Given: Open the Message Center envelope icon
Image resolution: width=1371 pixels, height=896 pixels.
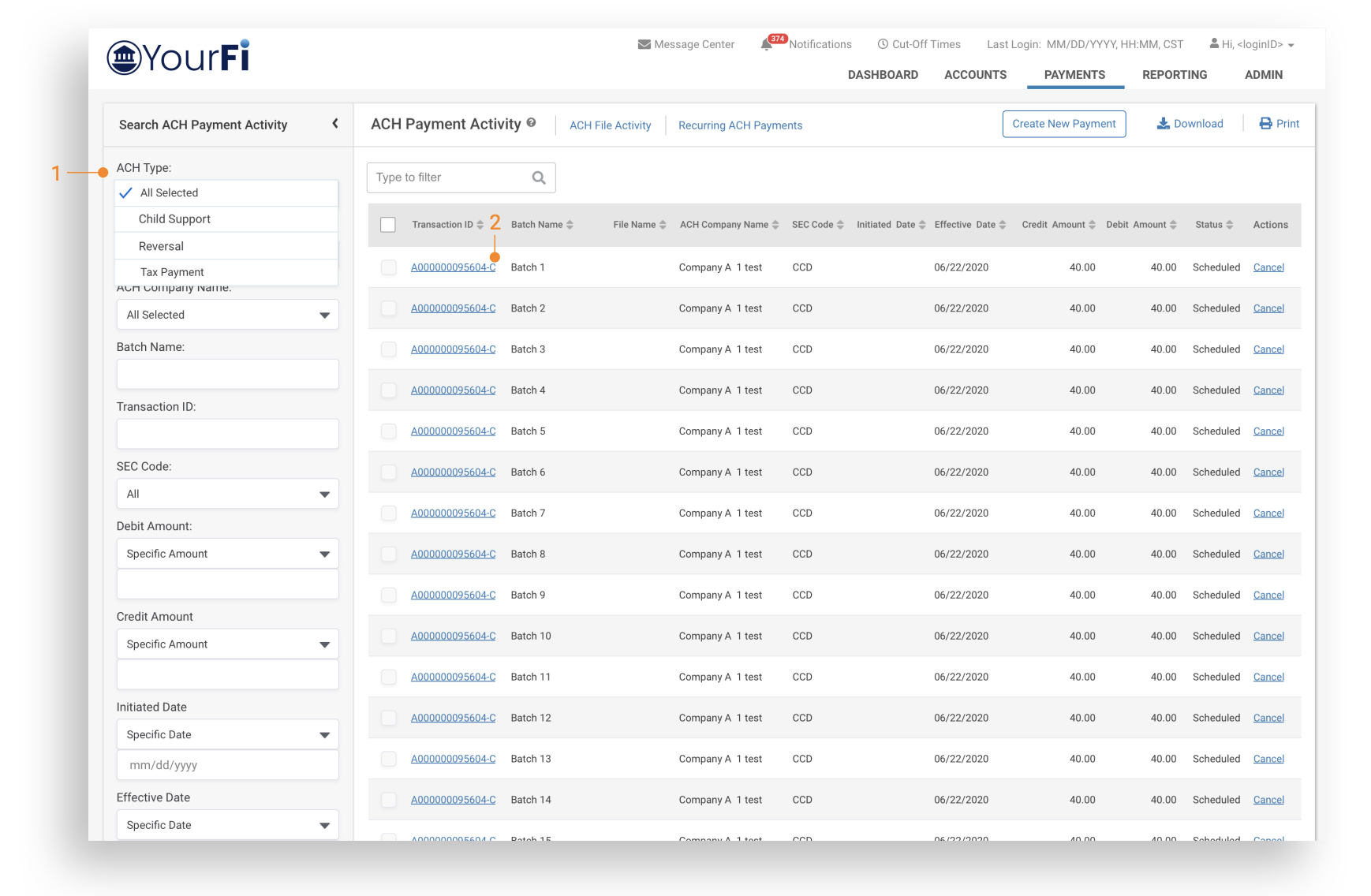Looking at the screenshot, I should pyautogui.click(x=644, y=45).
